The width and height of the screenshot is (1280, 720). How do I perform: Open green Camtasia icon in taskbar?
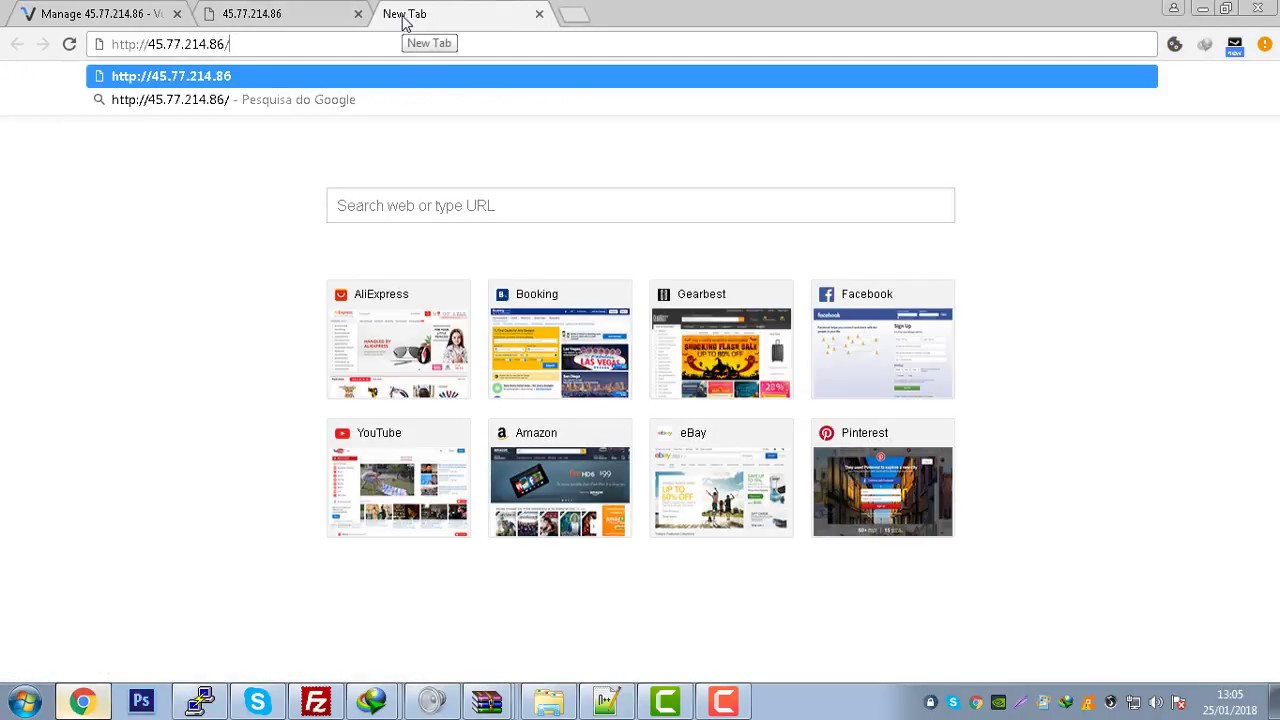[x=664, y=702]
